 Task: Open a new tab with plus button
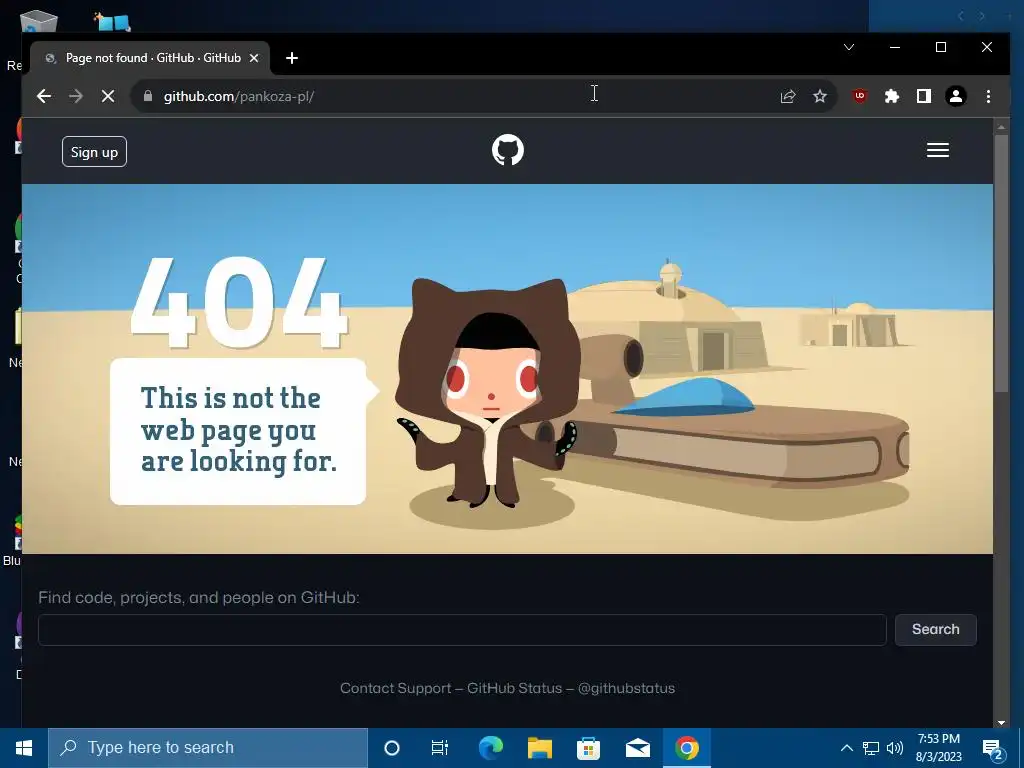tap(292, 58)
